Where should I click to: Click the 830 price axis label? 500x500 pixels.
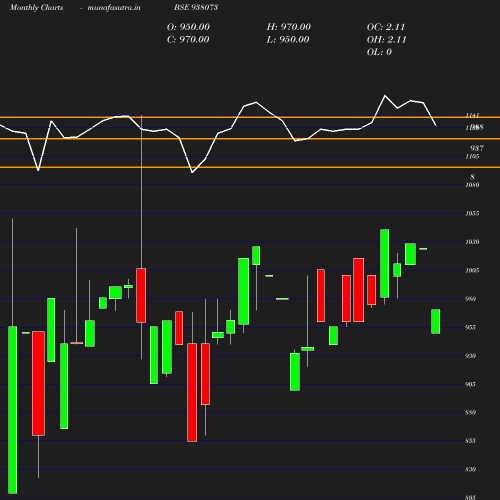coord(470,470)
